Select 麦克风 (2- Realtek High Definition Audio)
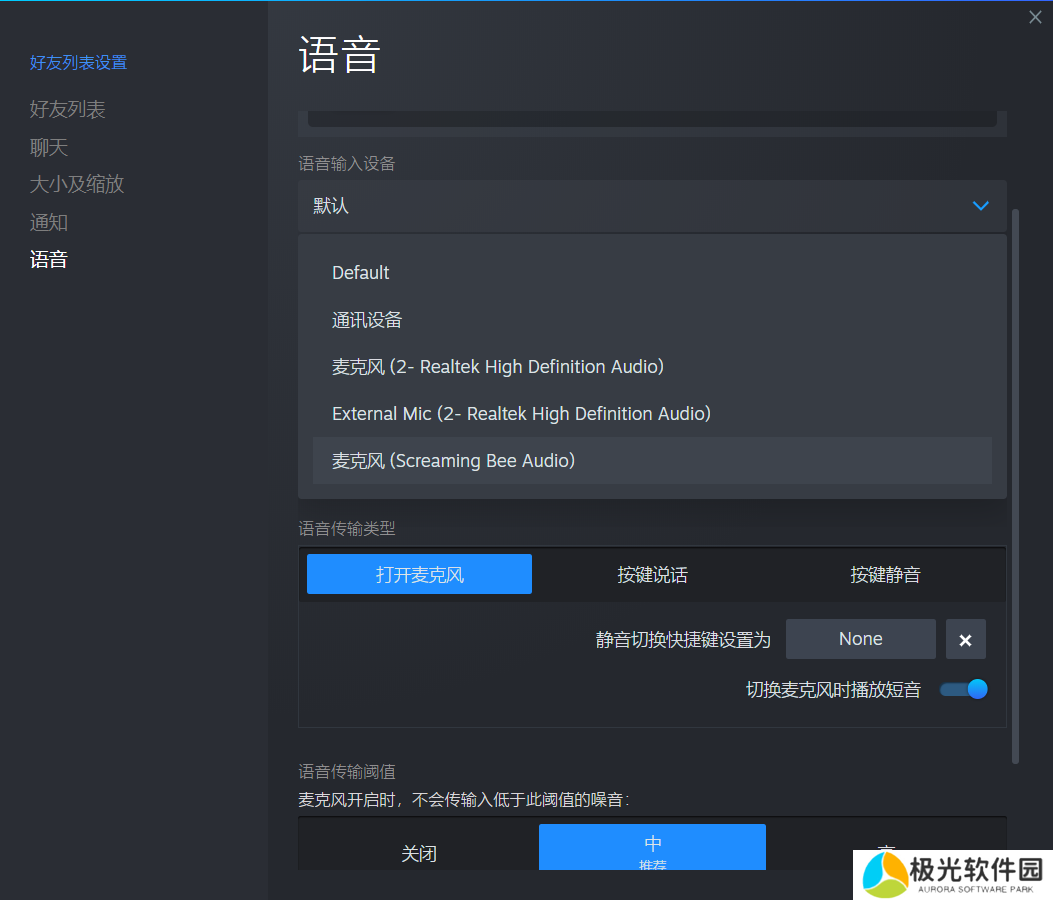The image size is (1053, 900). pyautogui.click(x=652, y=367)
